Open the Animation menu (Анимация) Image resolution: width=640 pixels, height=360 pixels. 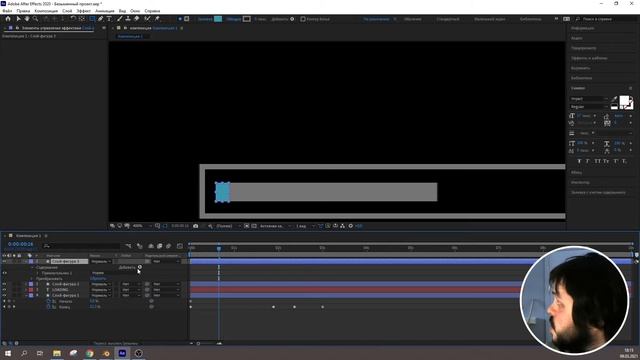pos(105,11)
